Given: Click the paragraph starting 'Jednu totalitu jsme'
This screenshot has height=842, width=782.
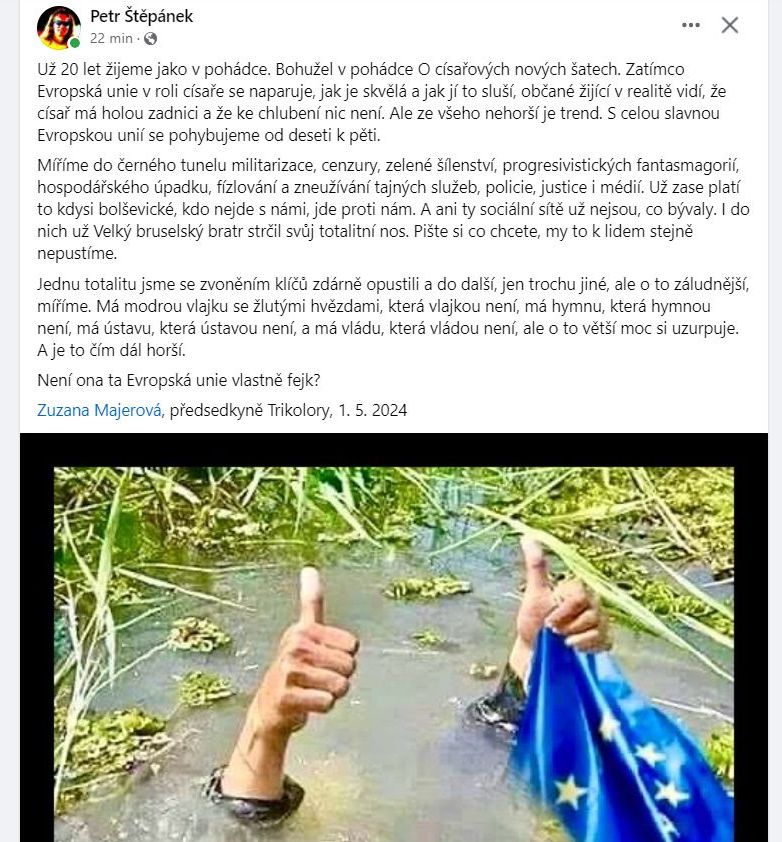Looking at the screenshot, I should coord(393,317).
